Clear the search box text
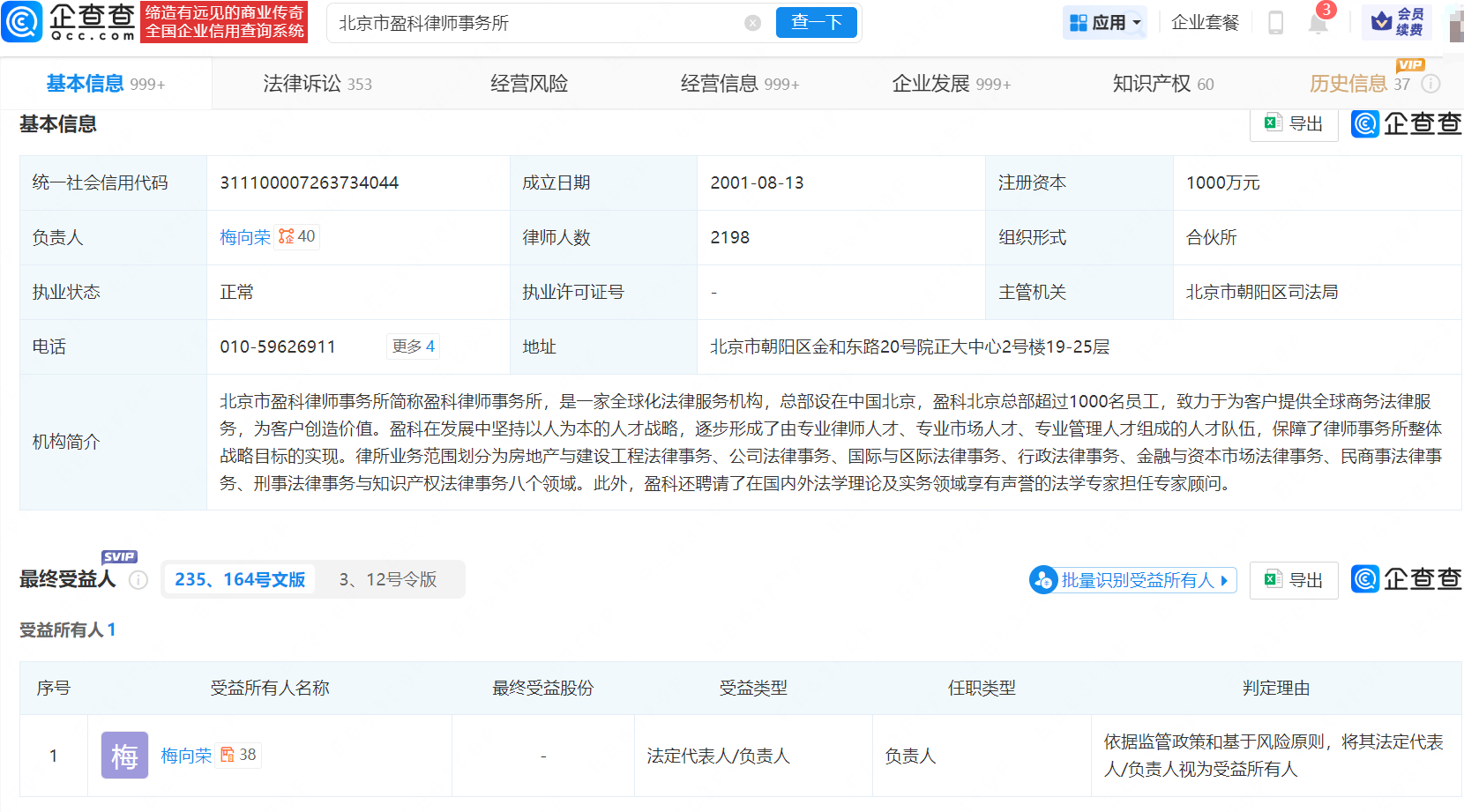The width and height of the screenshot is (1464, 812). pos(752,23)
